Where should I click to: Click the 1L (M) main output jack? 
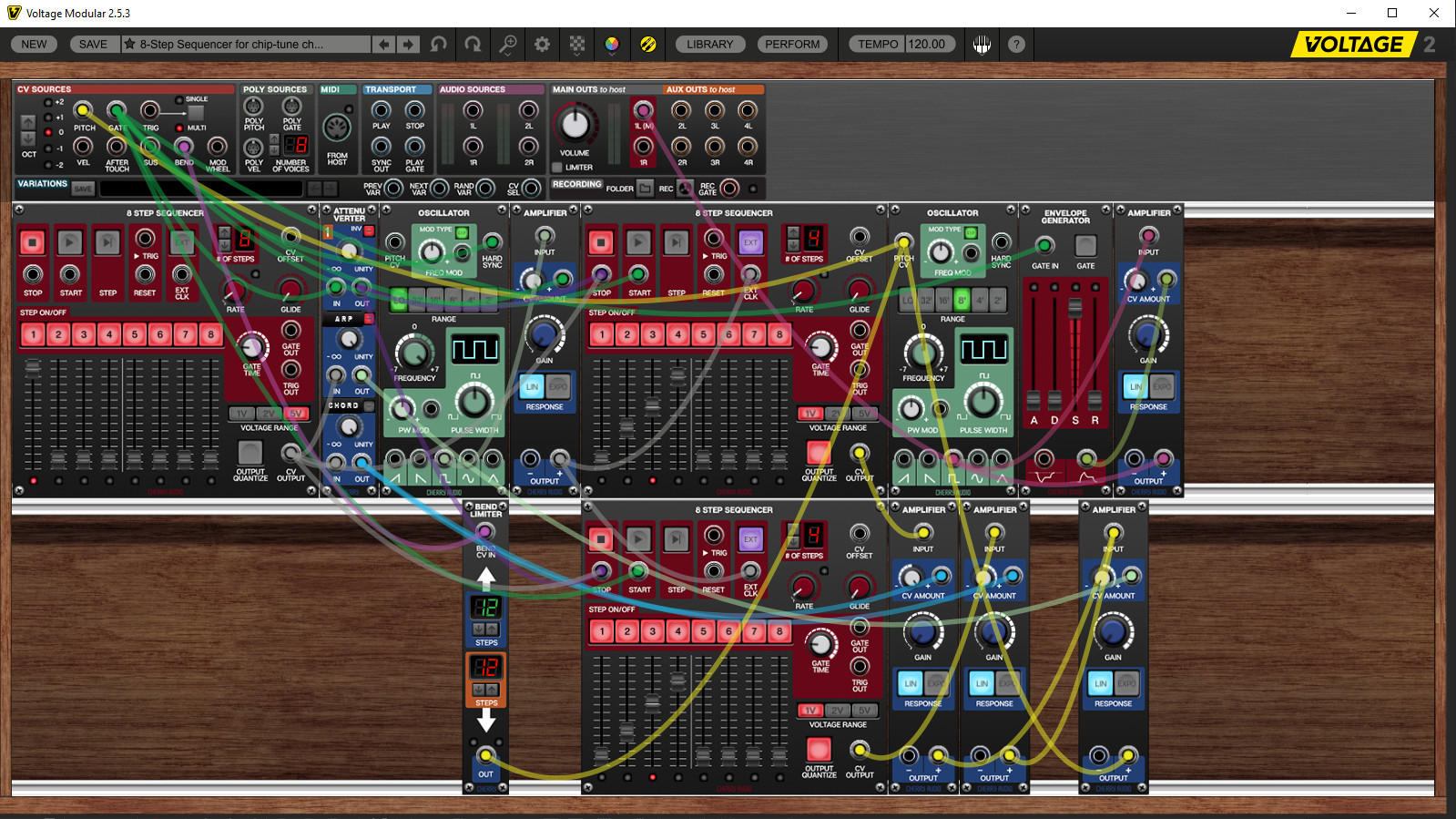click(x=644, y=111)
